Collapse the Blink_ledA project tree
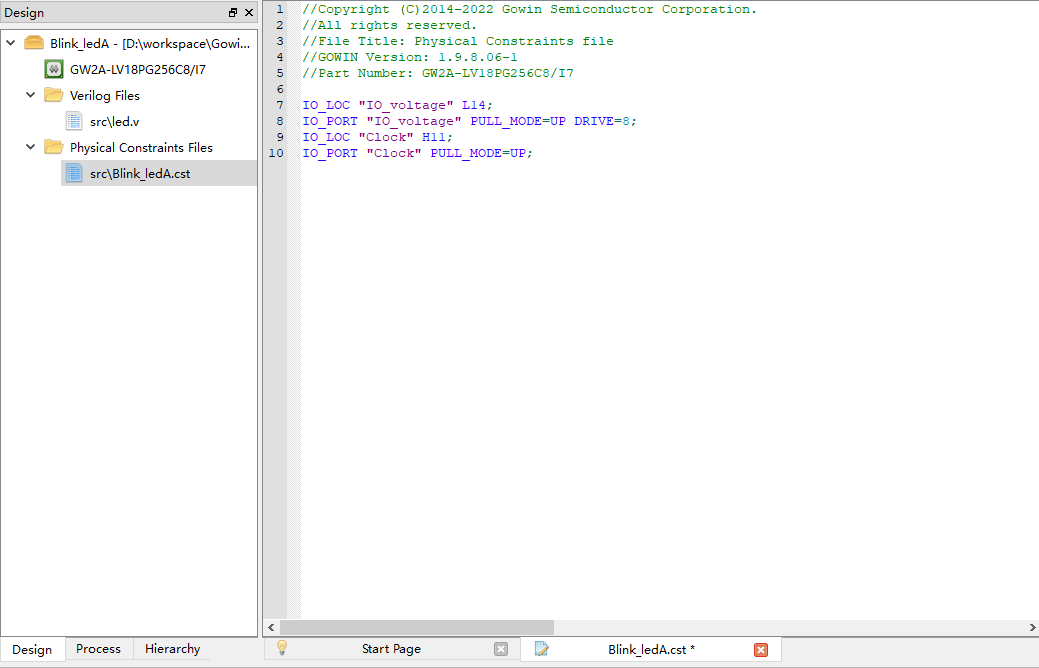1039x668 pixels. pos(11,43)
